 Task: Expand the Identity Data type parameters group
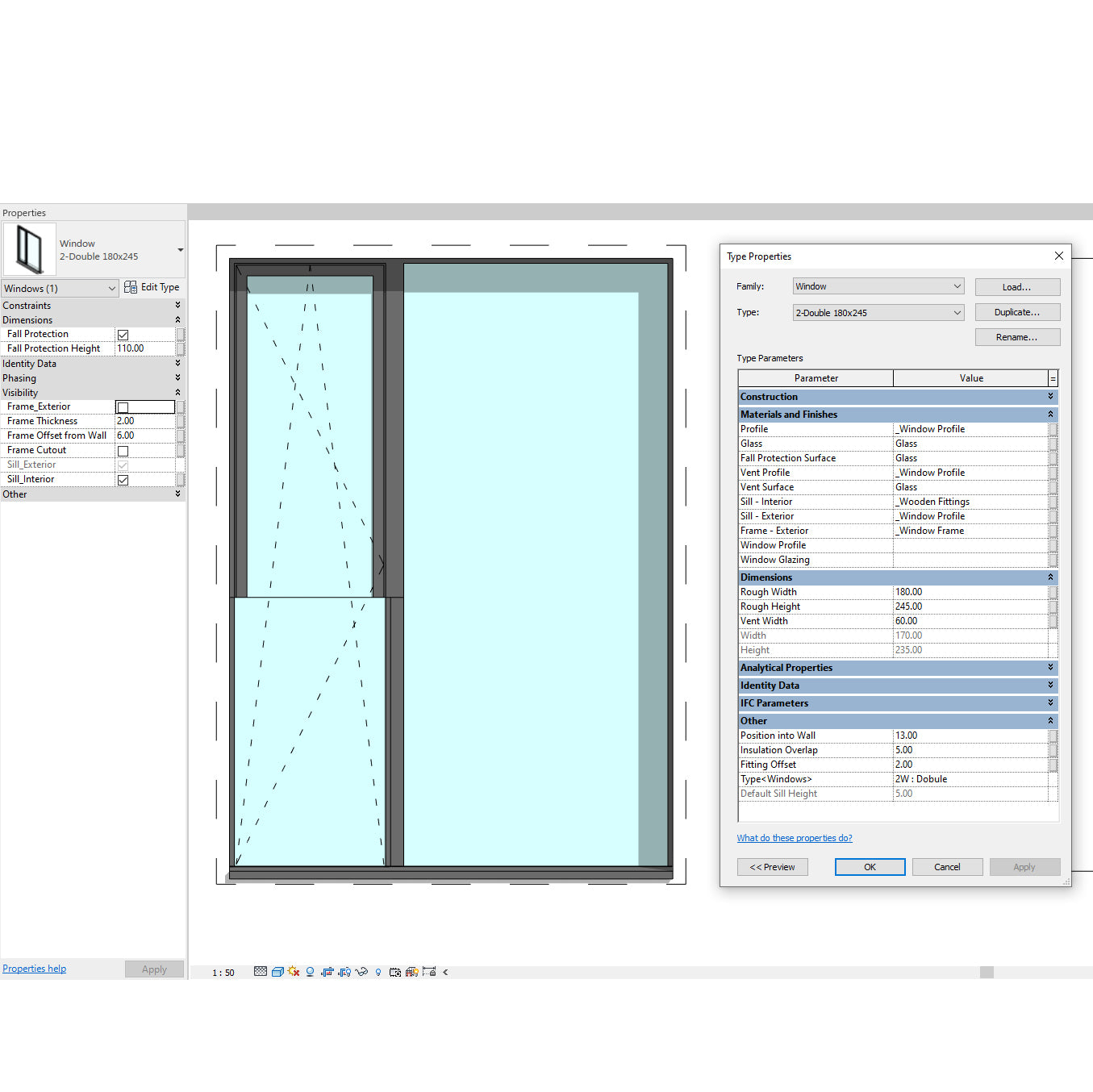coord(1049,685)
